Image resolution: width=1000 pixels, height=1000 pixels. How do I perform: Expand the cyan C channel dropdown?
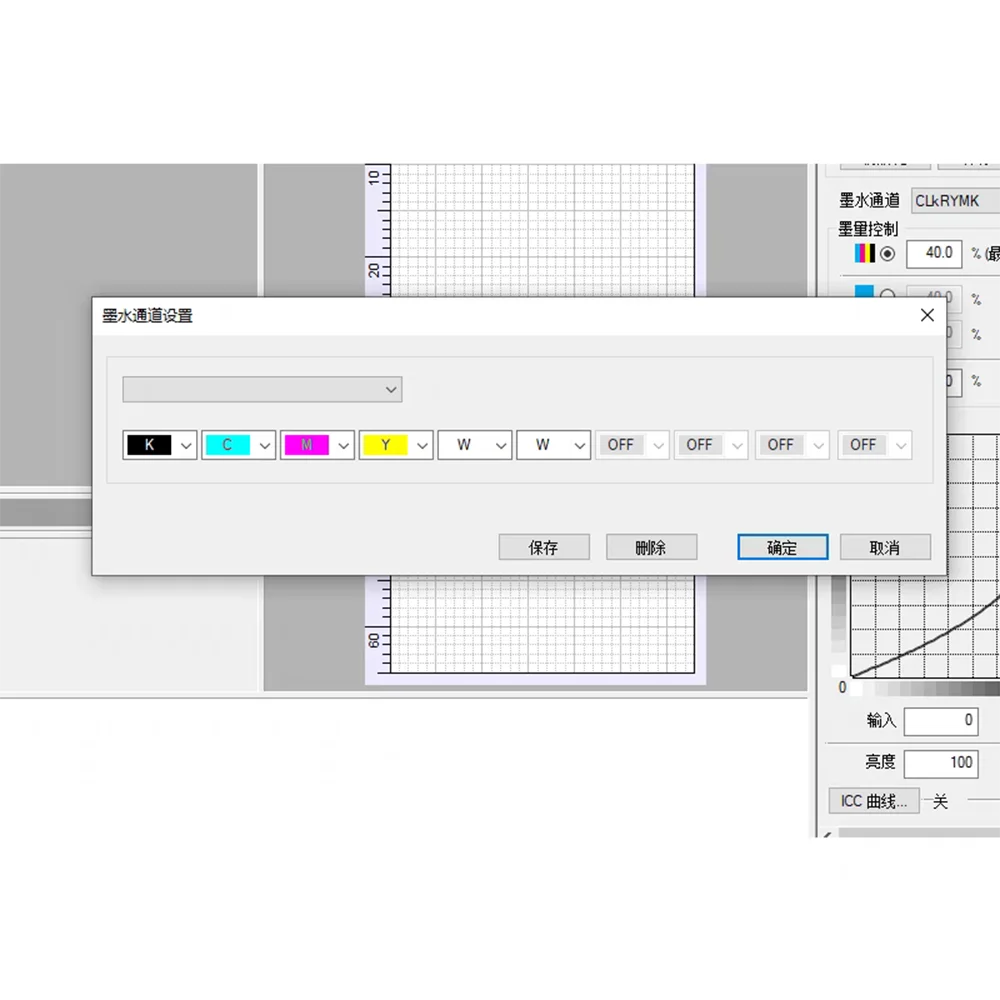265,446
